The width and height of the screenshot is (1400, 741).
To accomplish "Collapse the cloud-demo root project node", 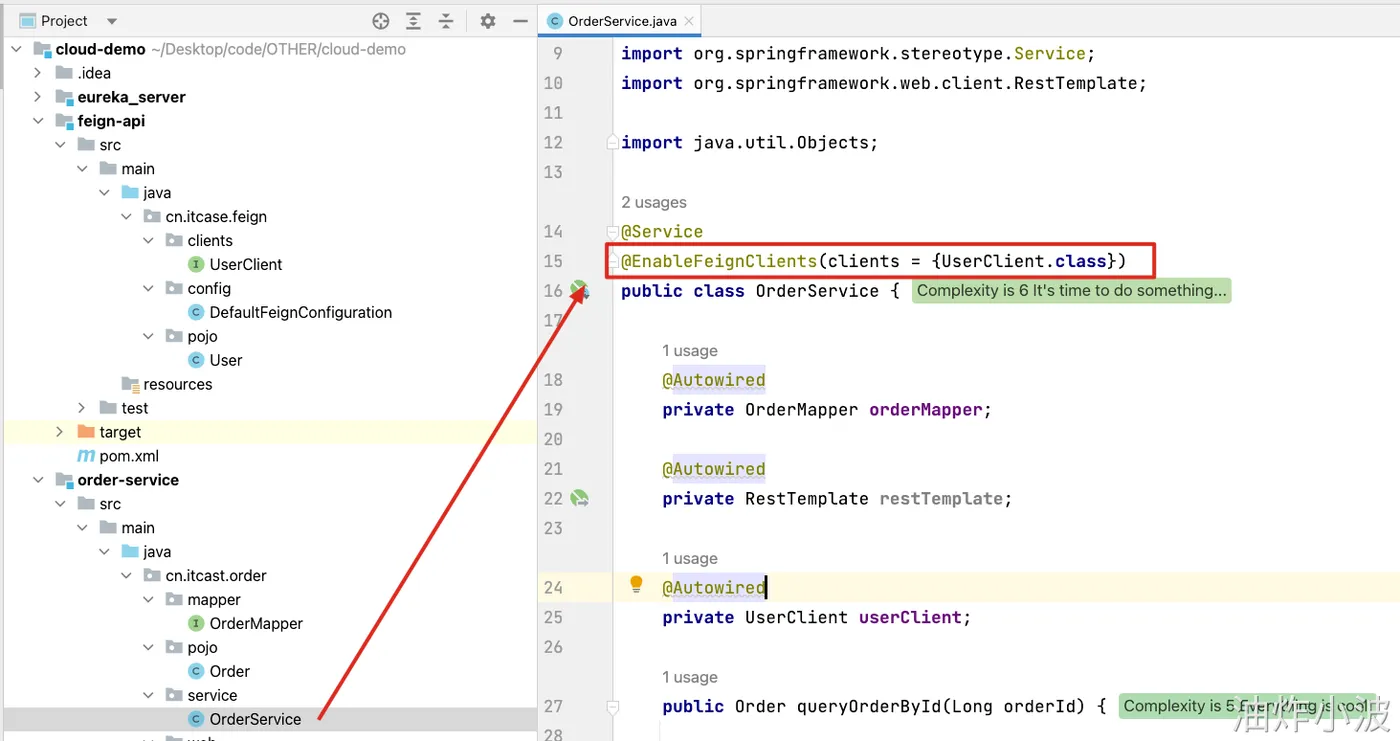I will point(17,49).
